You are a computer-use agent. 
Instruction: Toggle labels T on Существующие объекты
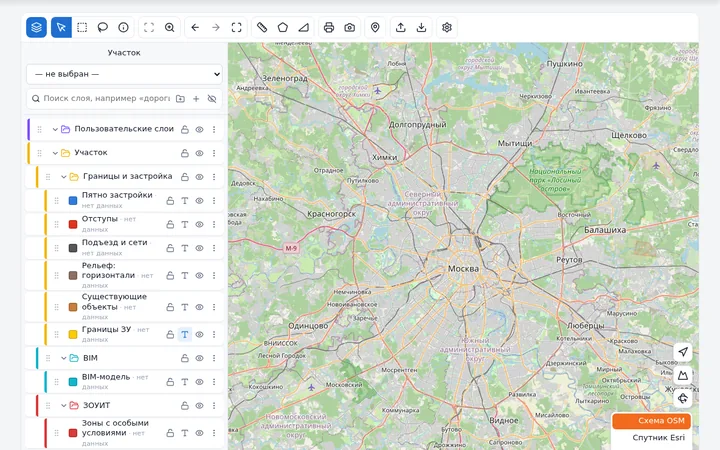(x=185, y=307)
